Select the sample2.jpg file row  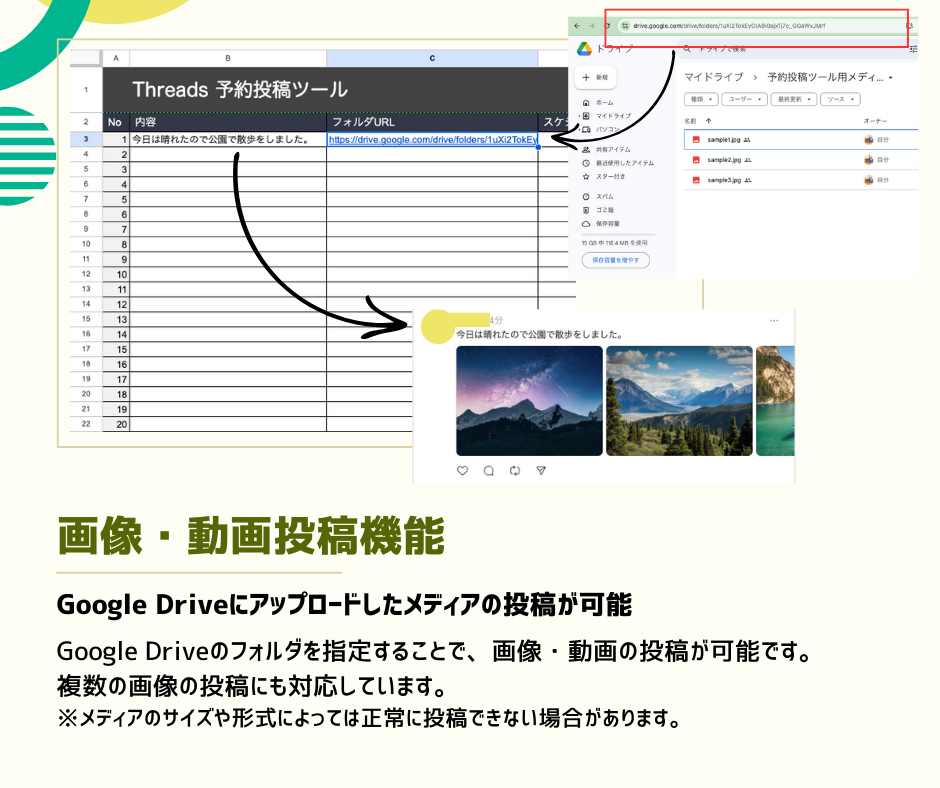[800, 160]
